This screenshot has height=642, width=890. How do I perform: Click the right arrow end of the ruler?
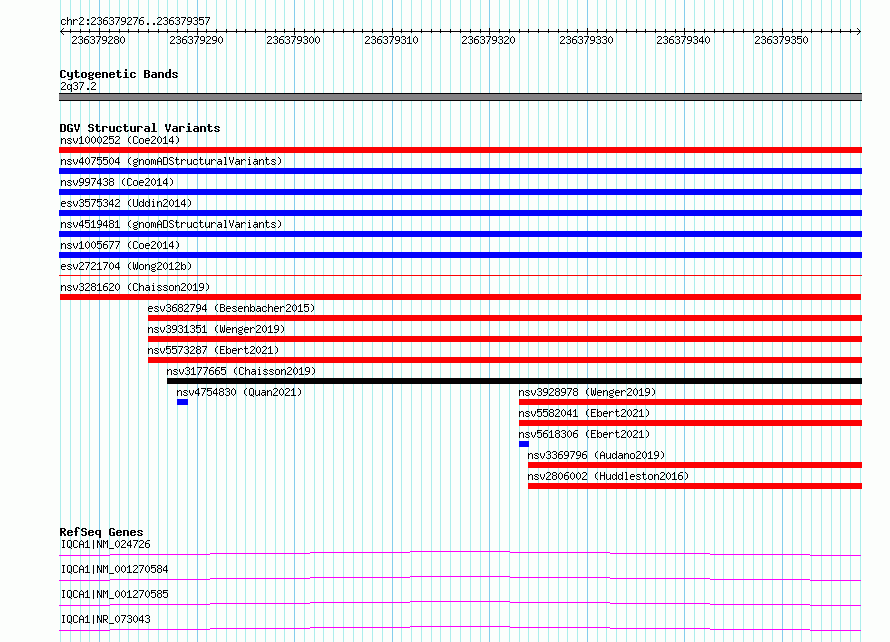coord(859,31)
